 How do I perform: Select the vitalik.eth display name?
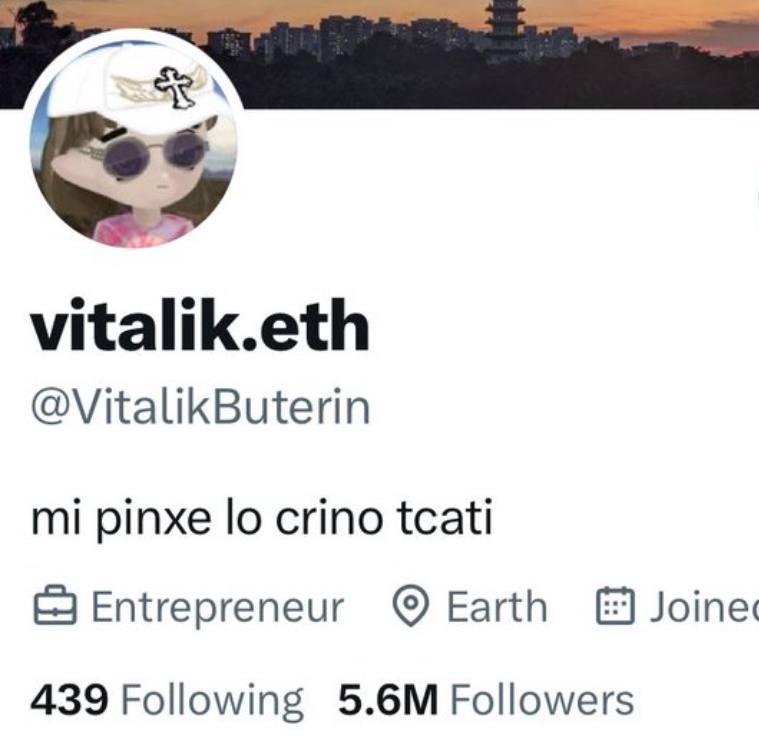pyautogui.click(x=200, y=324)
